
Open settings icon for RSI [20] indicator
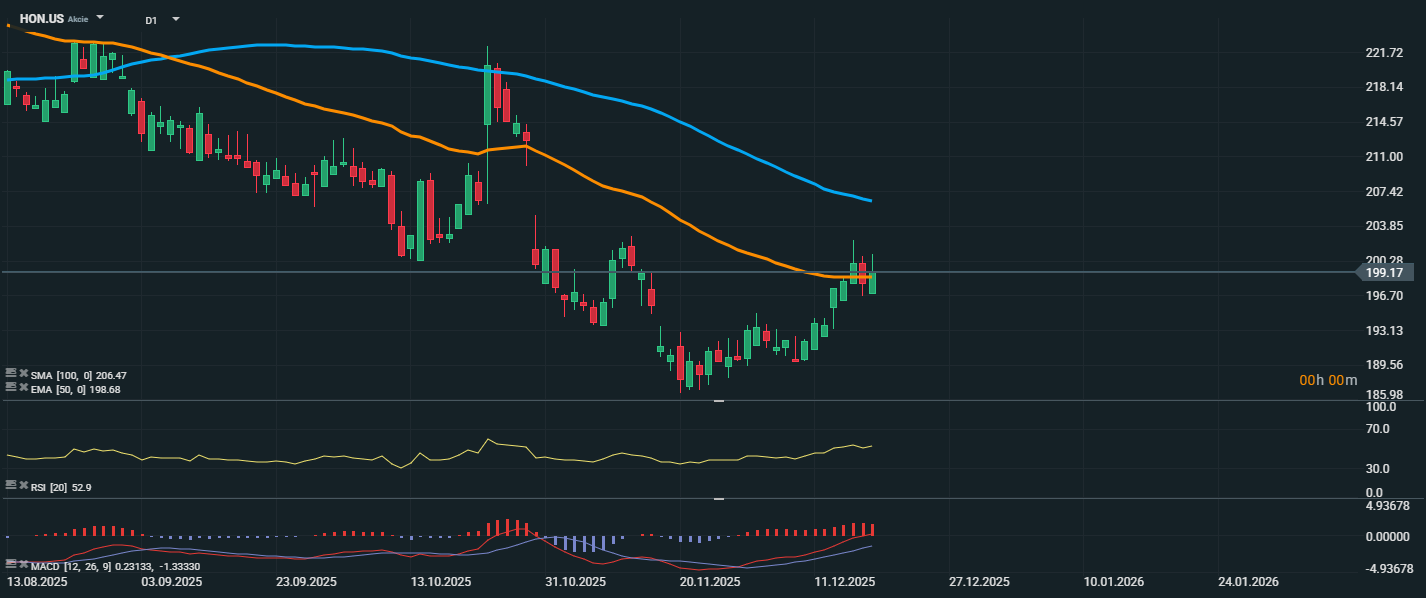pos(11,484)
